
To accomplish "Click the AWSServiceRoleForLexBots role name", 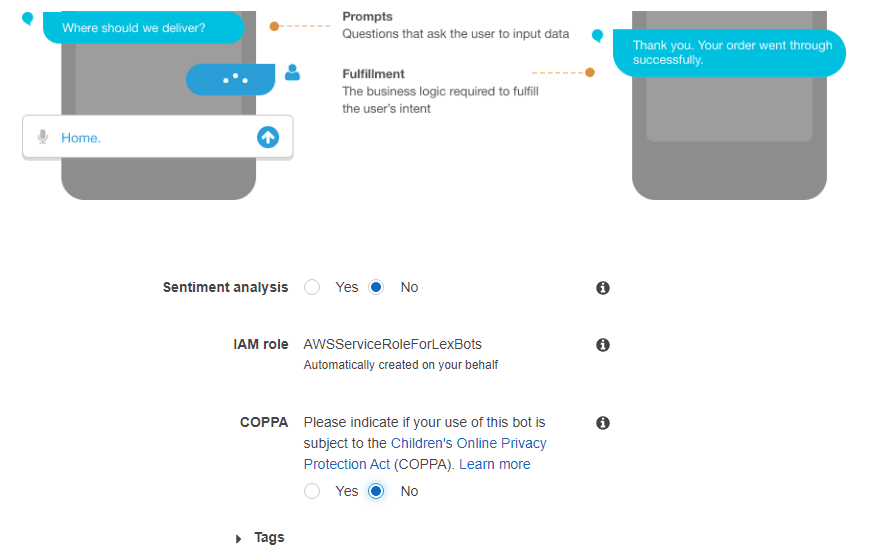I will tap(392, 344).
